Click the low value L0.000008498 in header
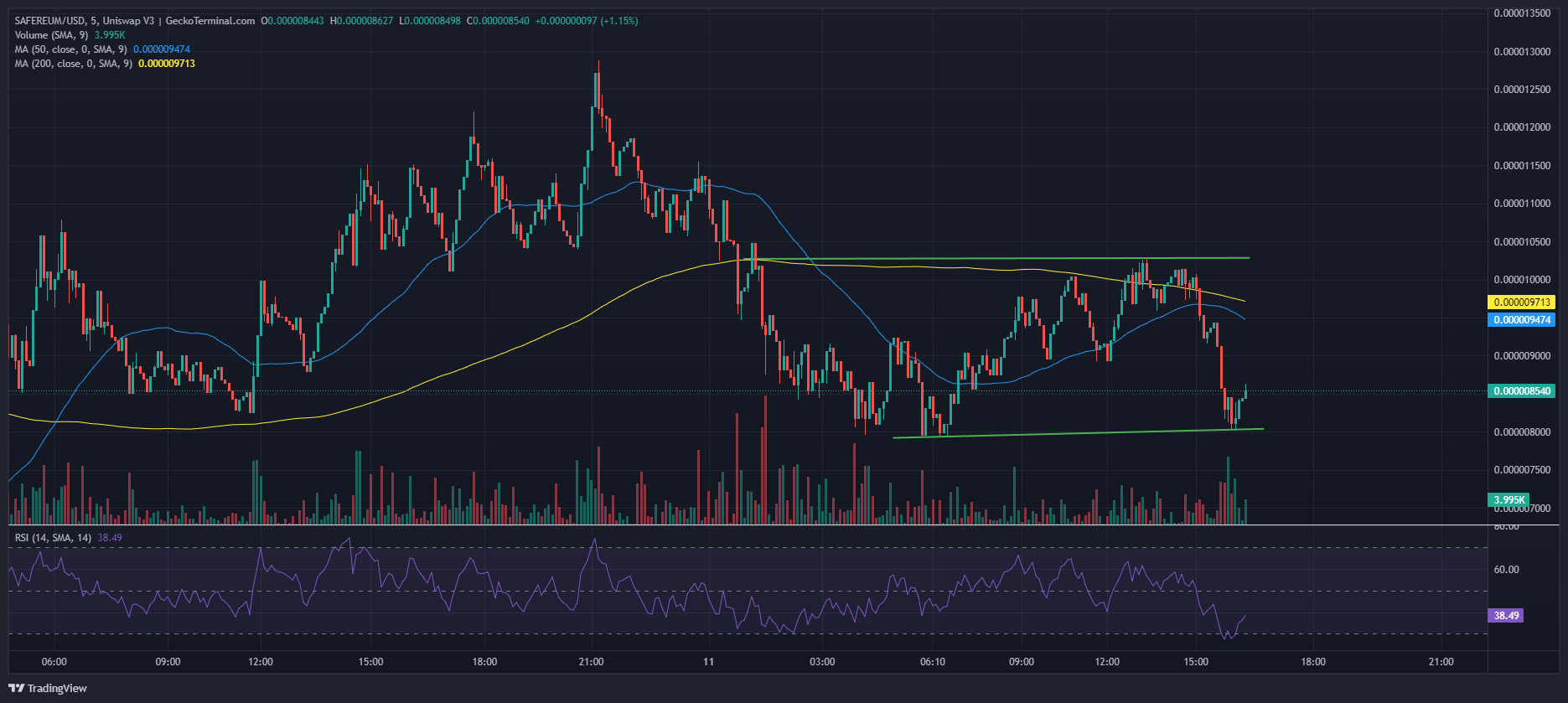Viewport: 1568px width, 703px height. (430, 21)
